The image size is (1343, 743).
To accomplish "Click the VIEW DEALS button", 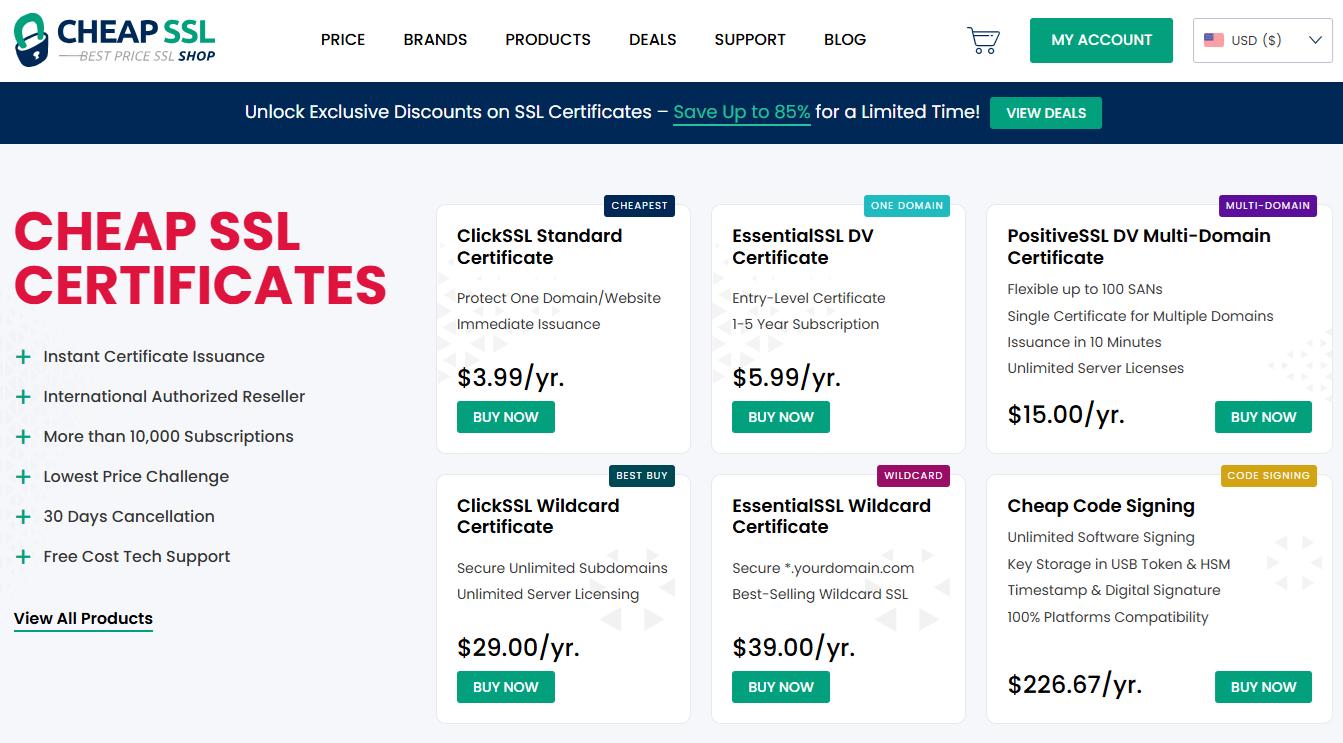I will (1046, 113).
